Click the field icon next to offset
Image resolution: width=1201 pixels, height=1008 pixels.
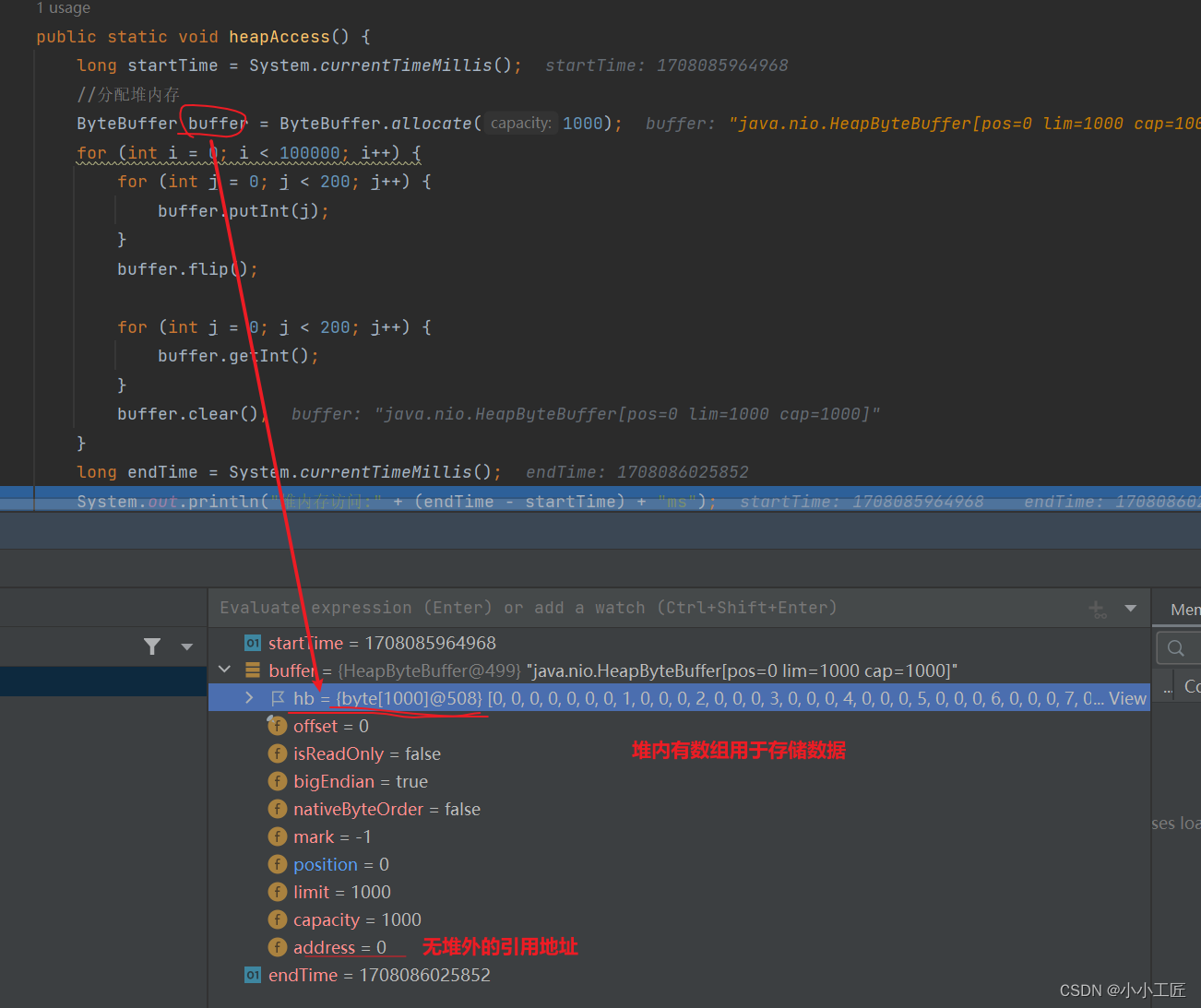278,726
